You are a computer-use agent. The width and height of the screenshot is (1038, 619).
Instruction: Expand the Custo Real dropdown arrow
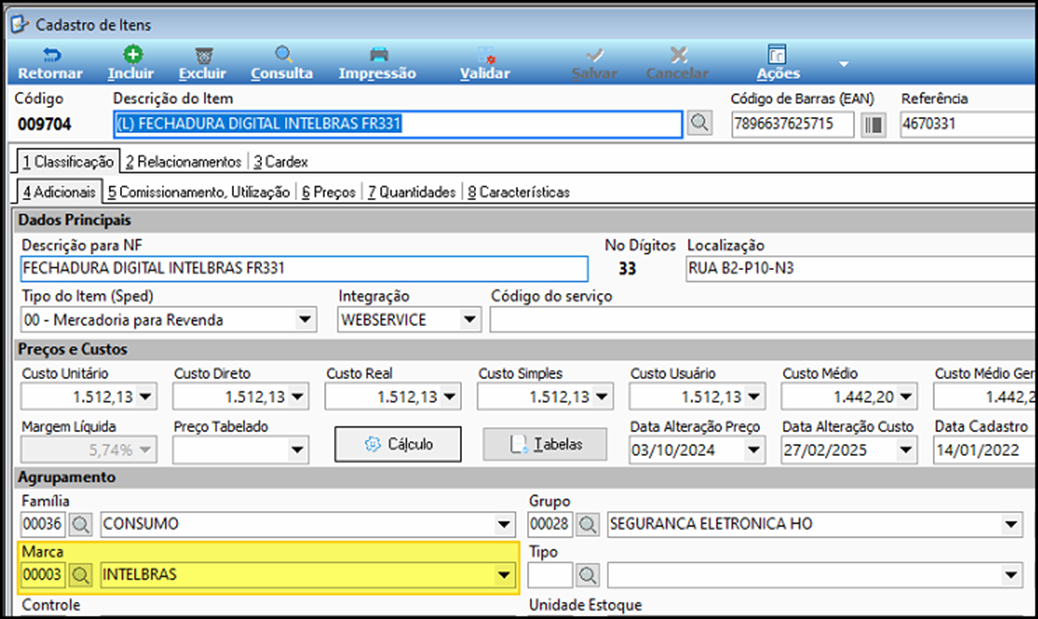(450, 397)
